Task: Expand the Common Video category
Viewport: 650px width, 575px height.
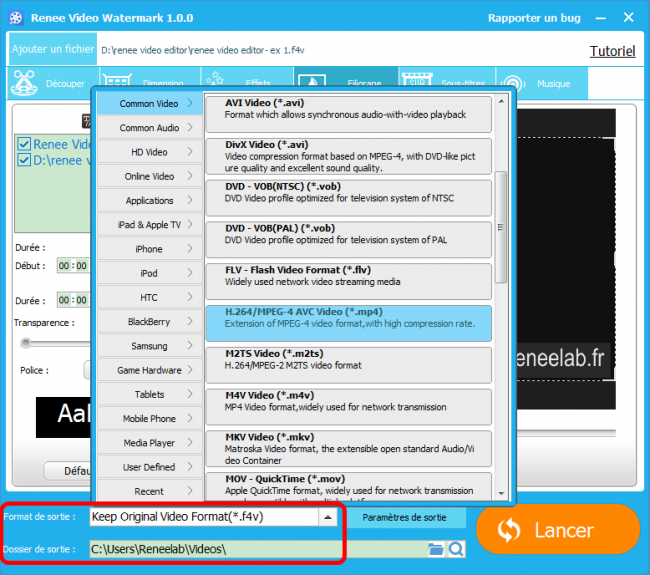Action: click(150, 103)
